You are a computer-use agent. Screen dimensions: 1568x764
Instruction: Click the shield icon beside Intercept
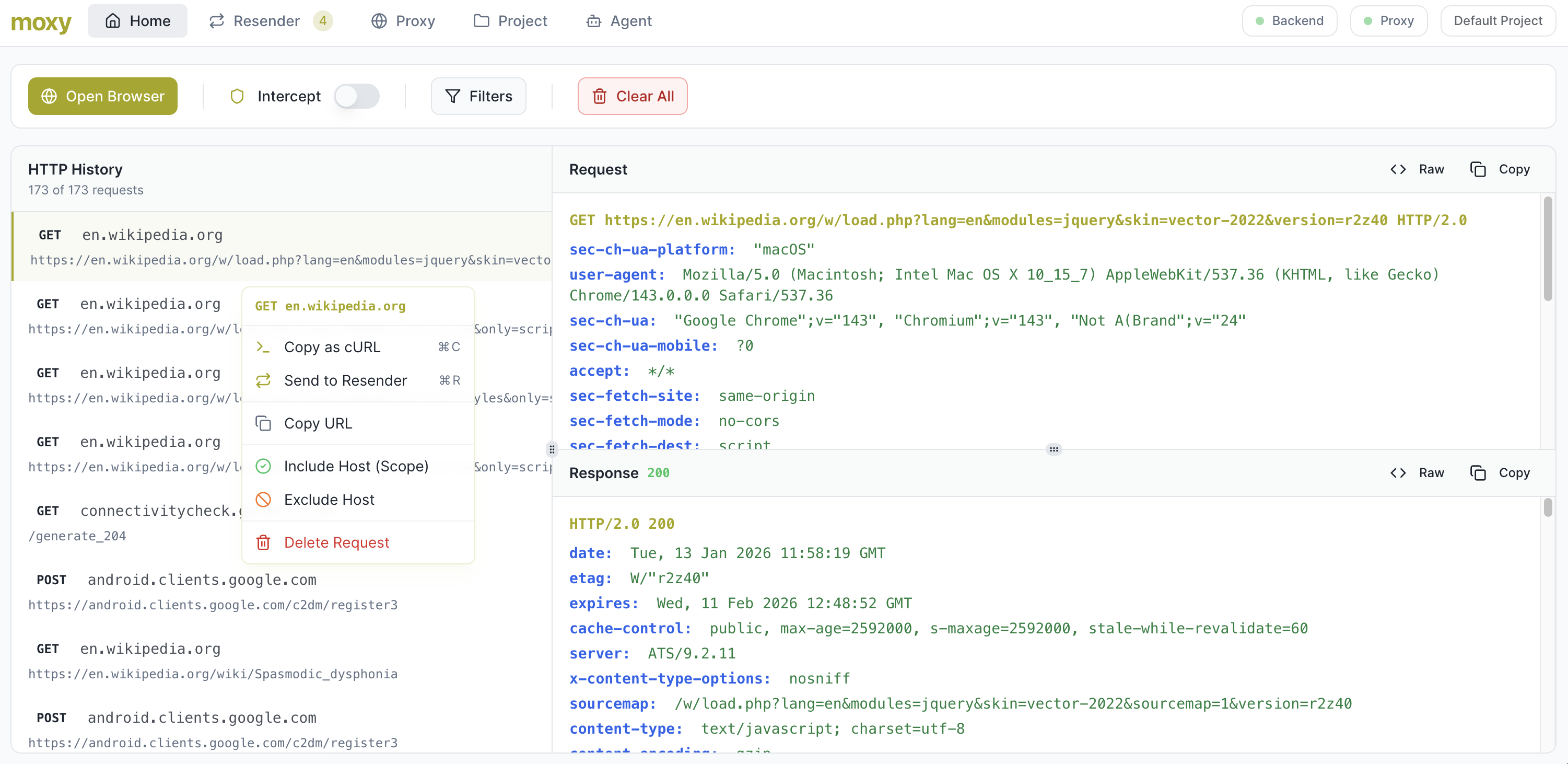pos(237,96)
